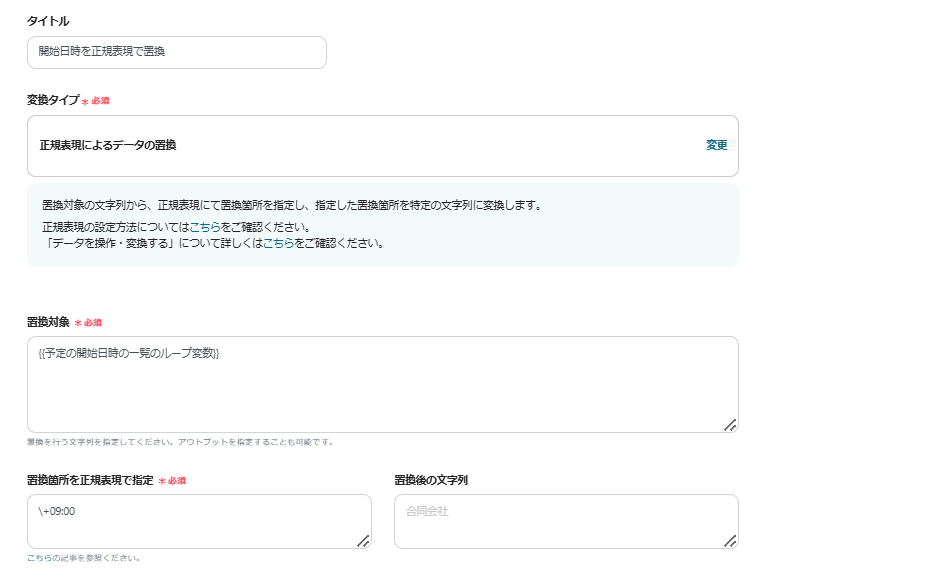Click the 合同会社 placeholder text field

coord(566,521)
